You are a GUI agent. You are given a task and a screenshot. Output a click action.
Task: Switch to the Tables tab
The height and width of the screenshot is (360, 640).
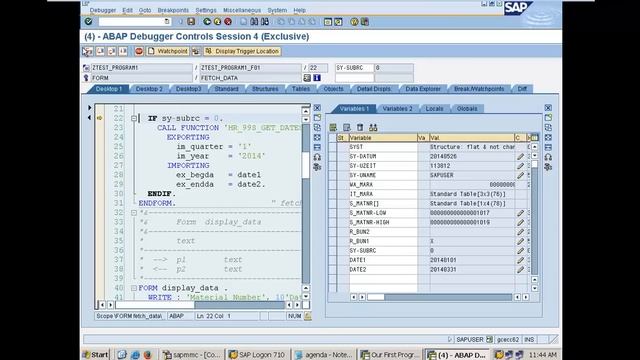click(x=301, y=89)
